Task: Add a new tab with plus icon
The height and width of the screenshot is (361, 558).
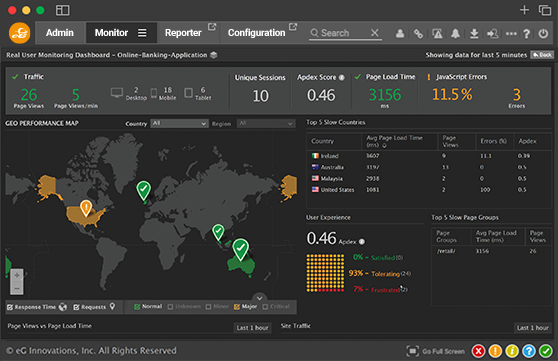Action: pos(524,10)
